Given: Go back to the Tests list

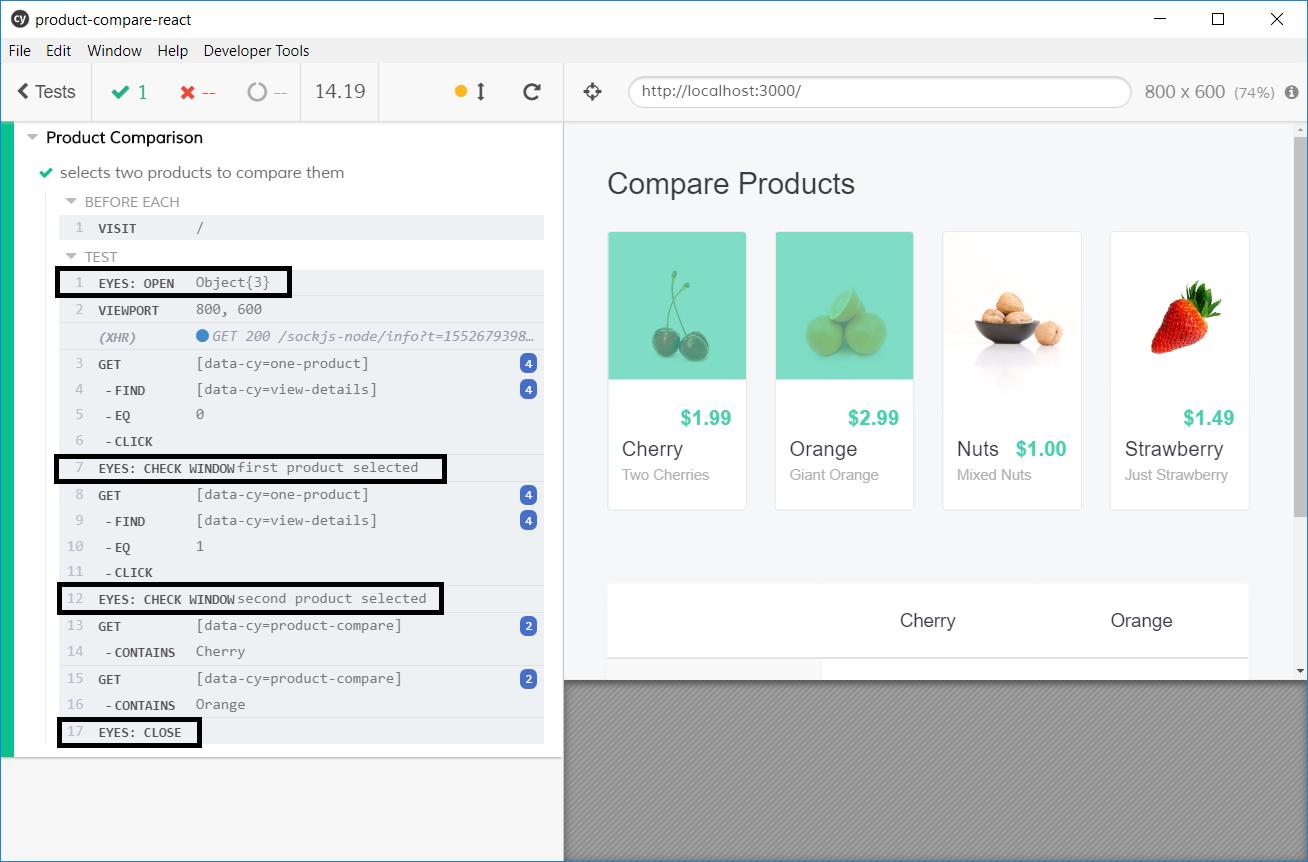Looking at the screenshot, I should click(x=46, y=92).
